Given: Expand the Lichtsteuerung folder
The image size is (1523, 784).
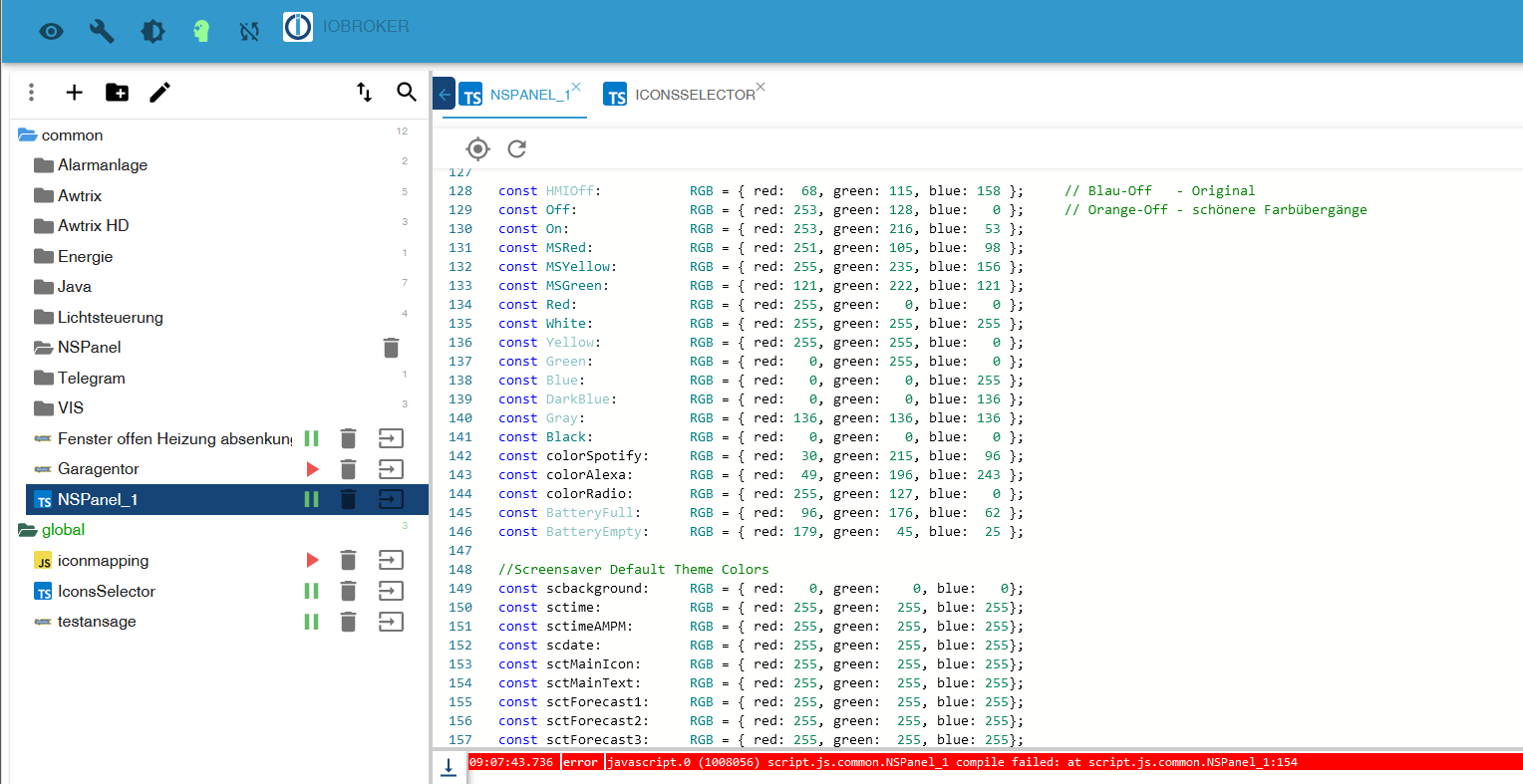Looking at the screenshot, I should point(43,318).
